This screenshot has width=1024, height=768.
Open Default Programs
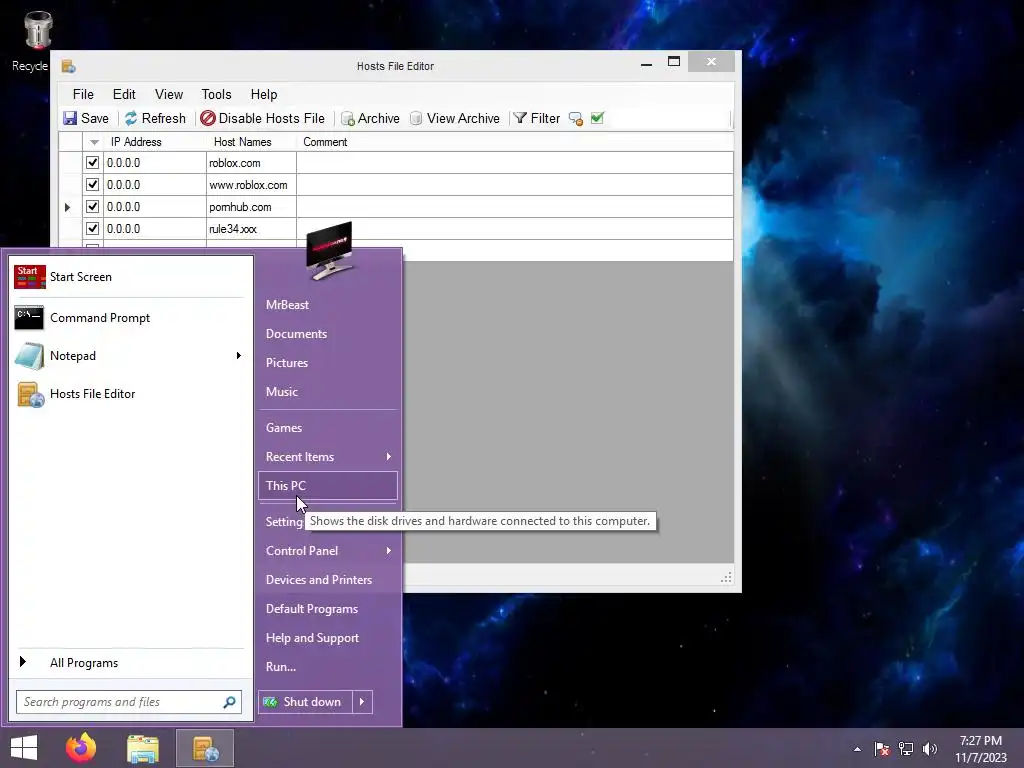tap(328, 609)
